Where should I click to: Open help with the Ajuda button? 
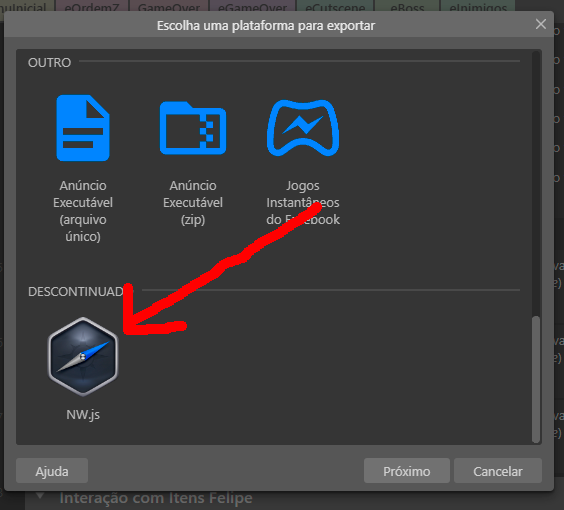[52, 471]
